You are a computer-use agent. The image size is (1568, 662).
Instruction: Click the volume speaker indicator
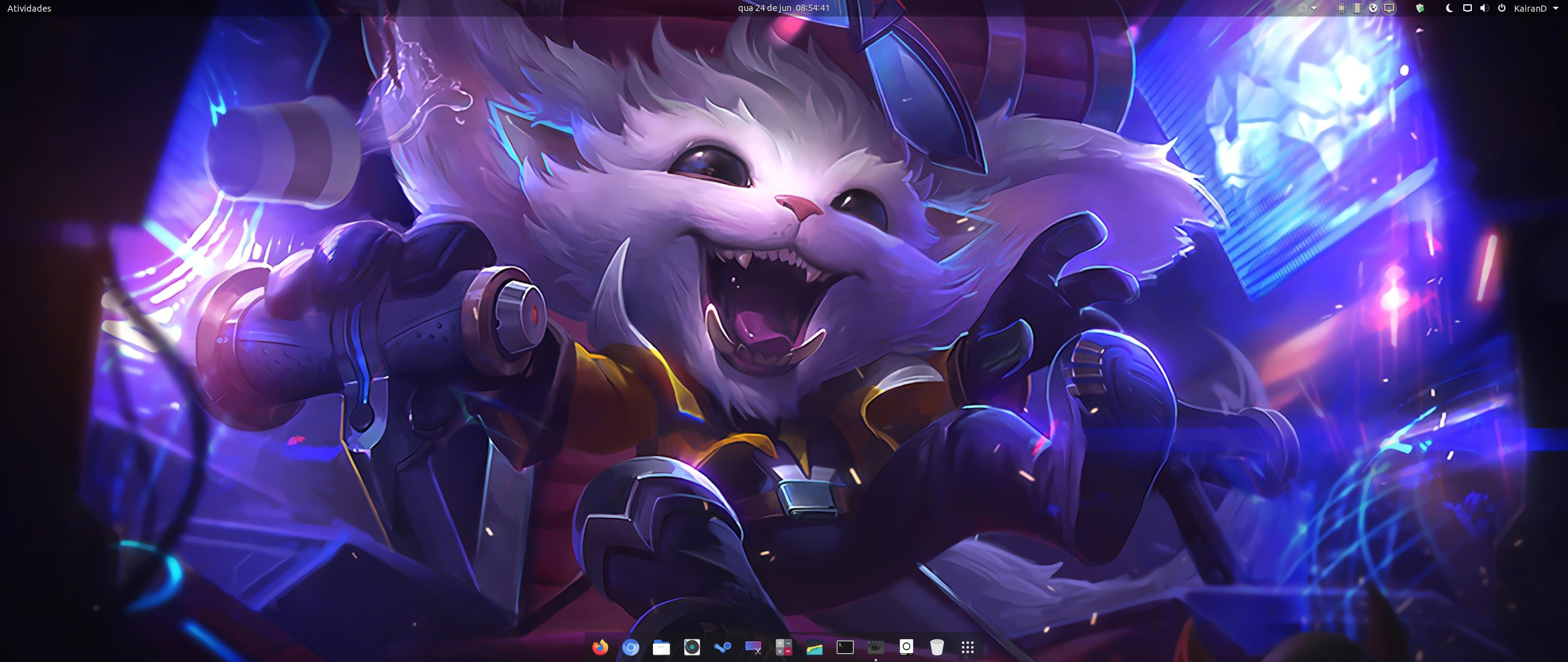pyautogui.click(x=1483, y=9)
